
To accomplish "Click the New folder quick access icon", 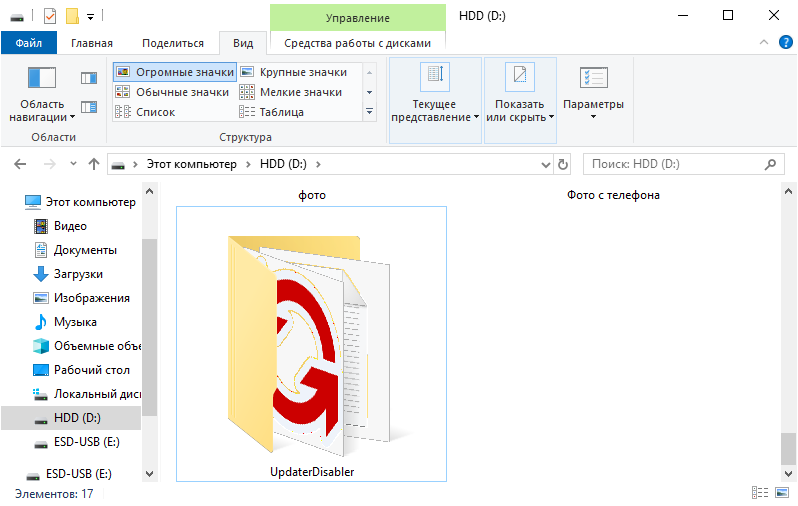I will tap(72, 16).
